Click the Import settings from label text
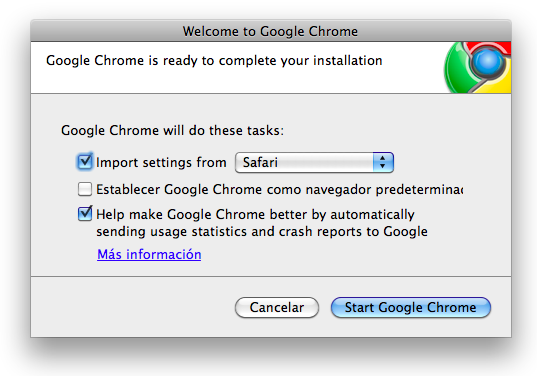This screenshot has height=376, width=537. (x=161, y=162)
